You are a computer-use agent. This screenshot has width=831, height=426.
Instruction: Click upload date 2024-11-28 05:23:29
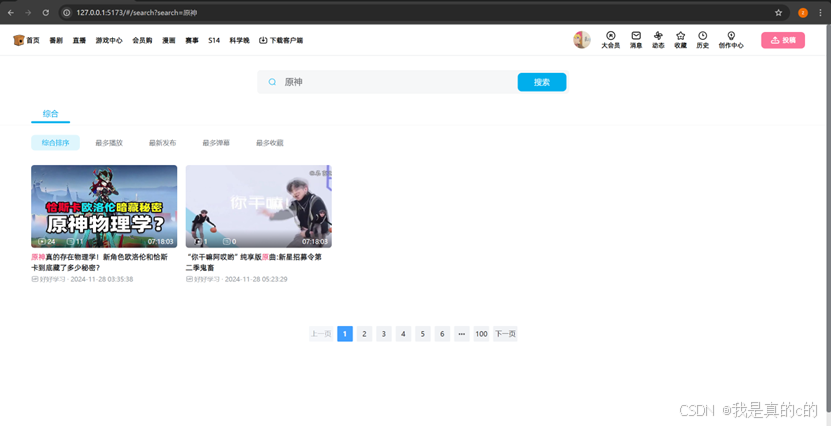coord(256,279)
